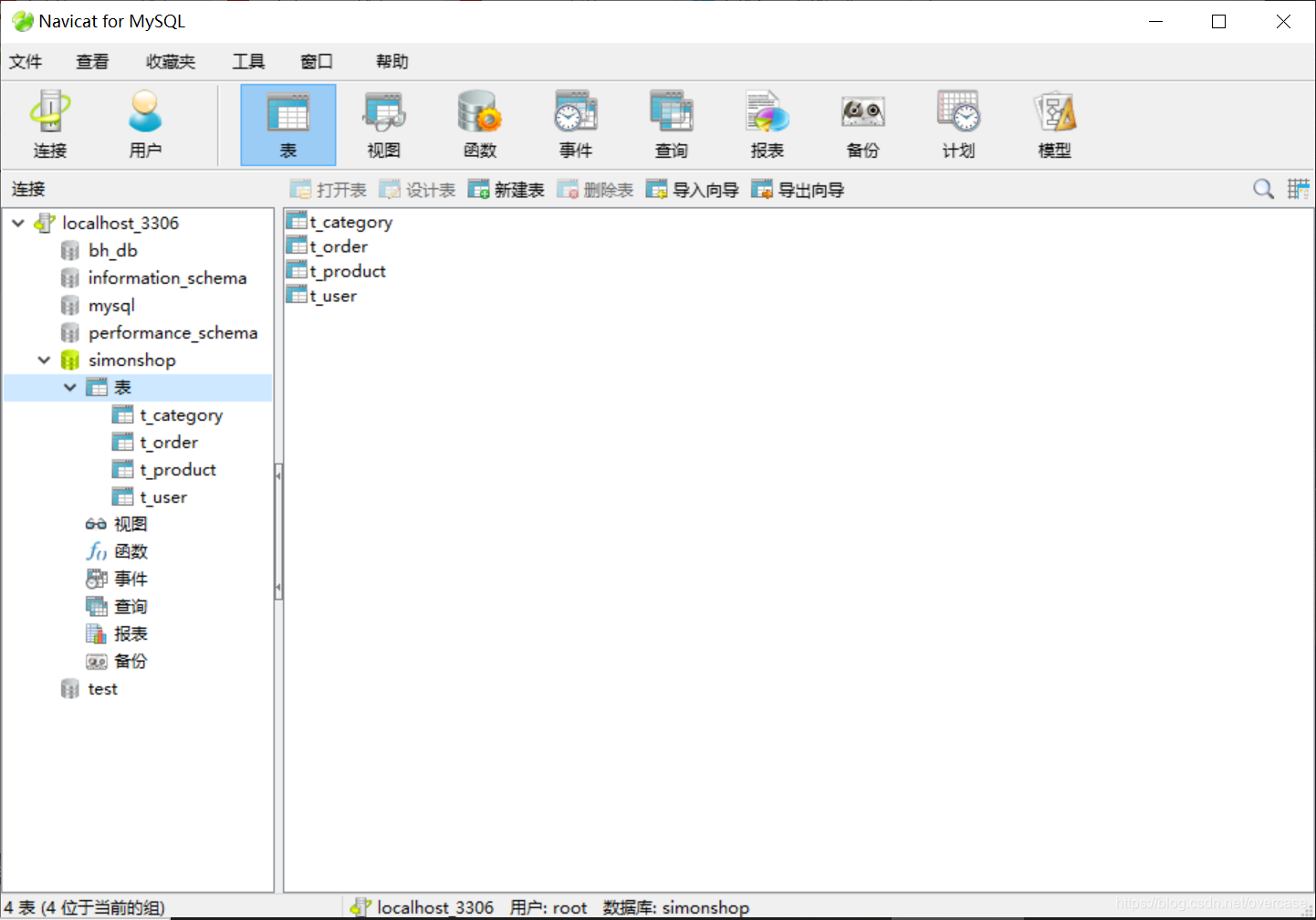Image resolution: width=1316 pixels, height=920 pixels.
Task: Open the 收藏夹 menu
Action: tap(171, 61)
